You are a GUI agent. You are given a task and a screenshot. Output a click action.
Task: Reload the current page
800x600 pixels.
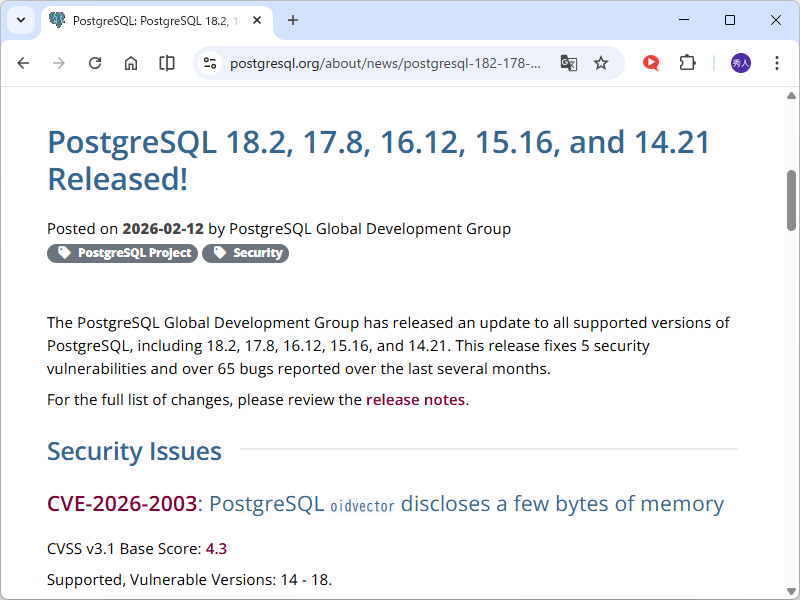(94, 62)
